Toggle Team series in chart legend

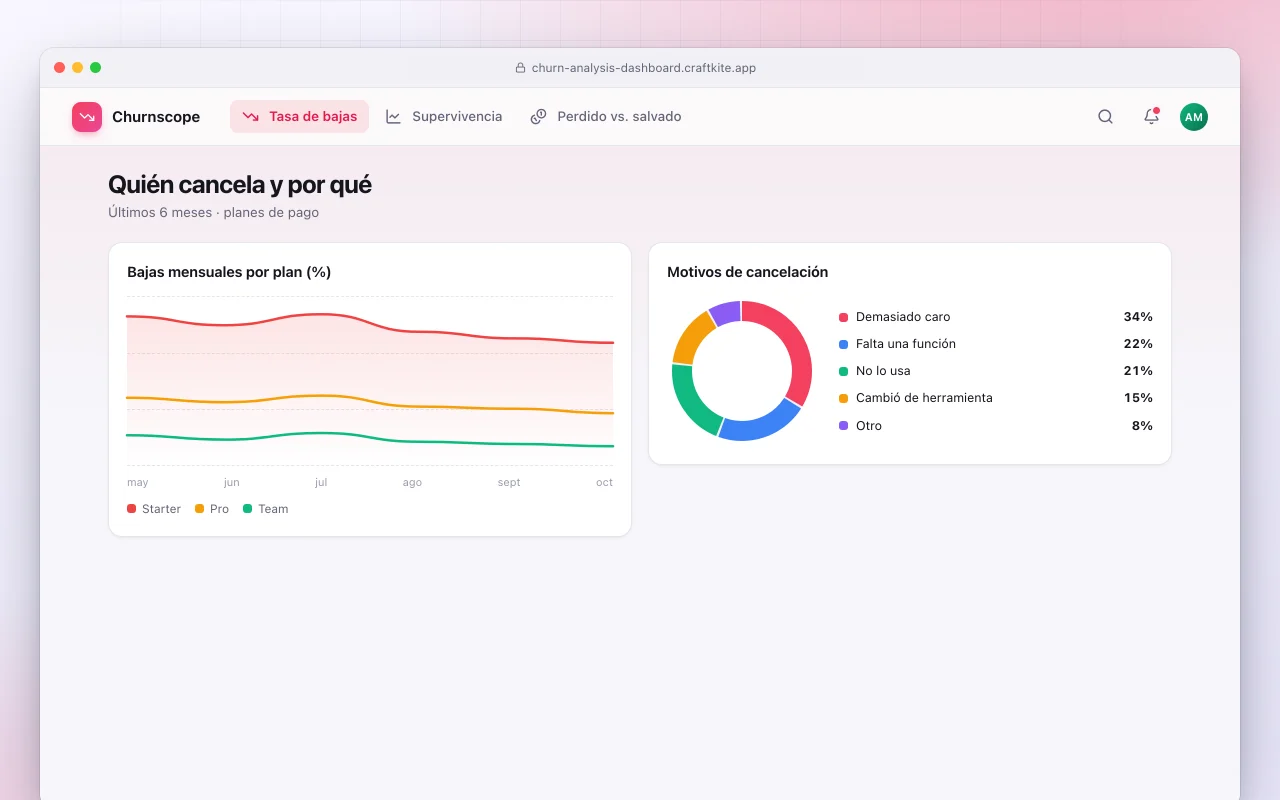(x=266, y=509)
